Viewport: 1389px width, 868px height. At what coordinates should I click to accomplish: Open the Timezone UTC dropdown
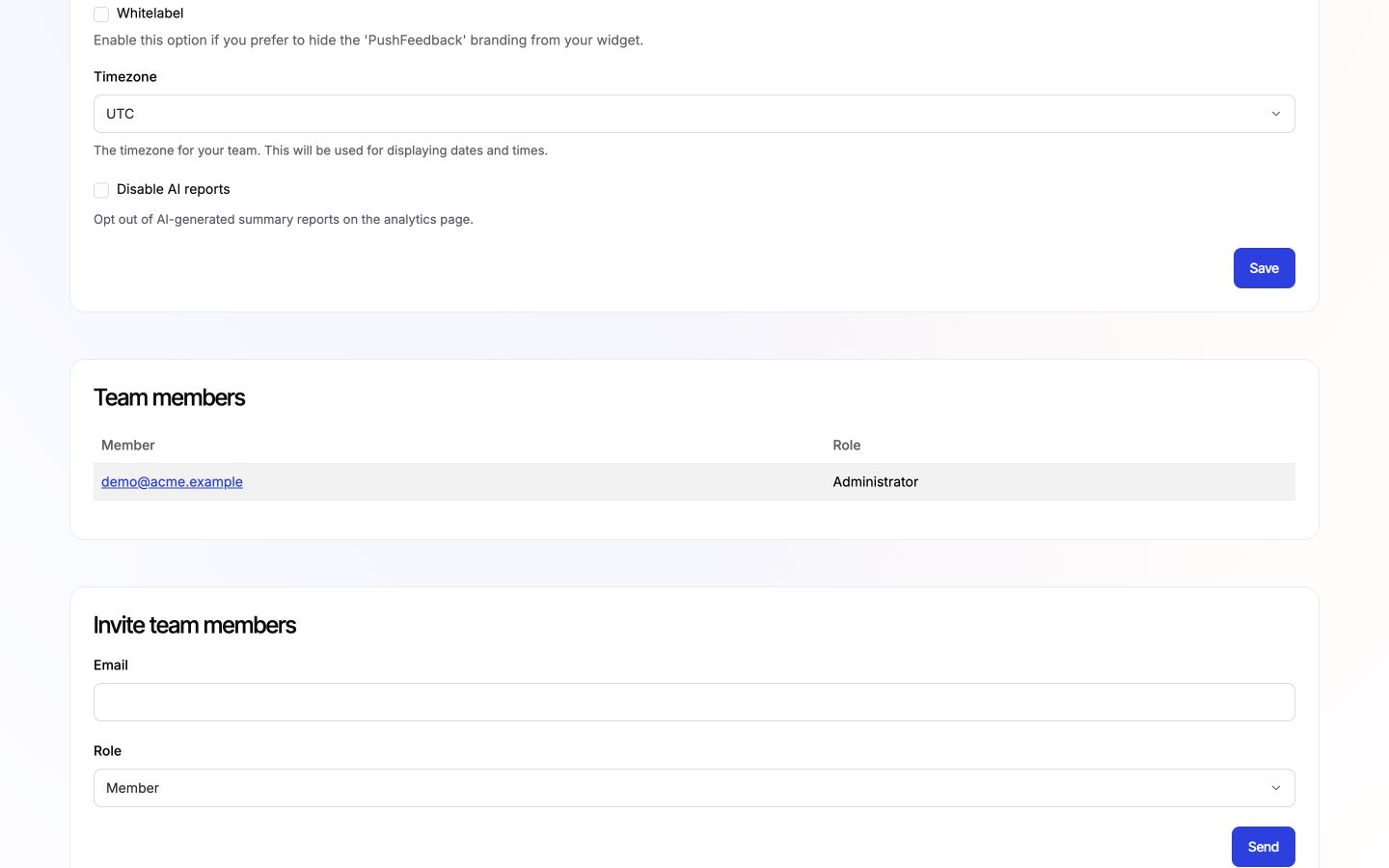[x=694, y=114]
